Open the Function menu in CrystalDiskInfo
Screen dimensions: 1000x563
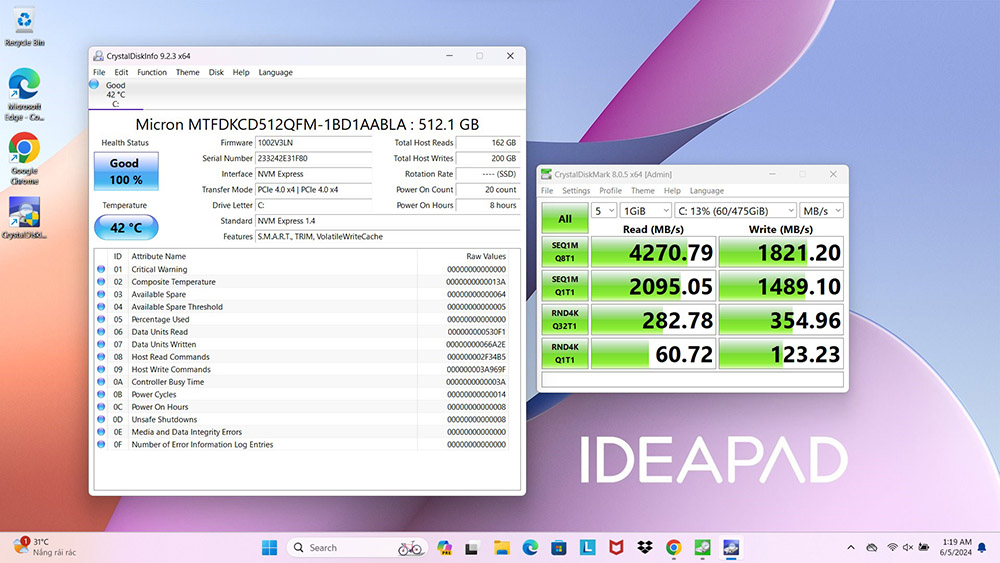click(152, 72)
